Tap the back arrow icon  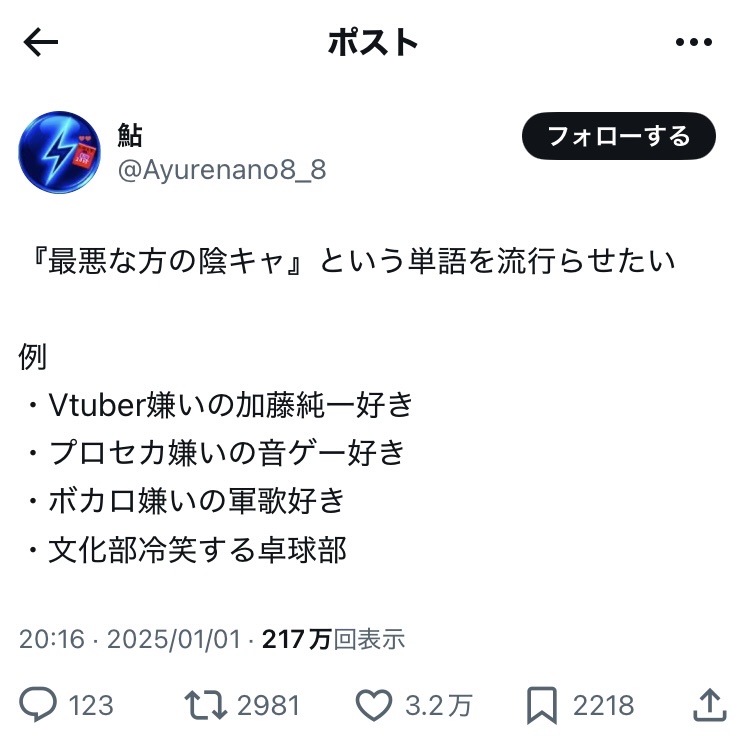[41, 42]
